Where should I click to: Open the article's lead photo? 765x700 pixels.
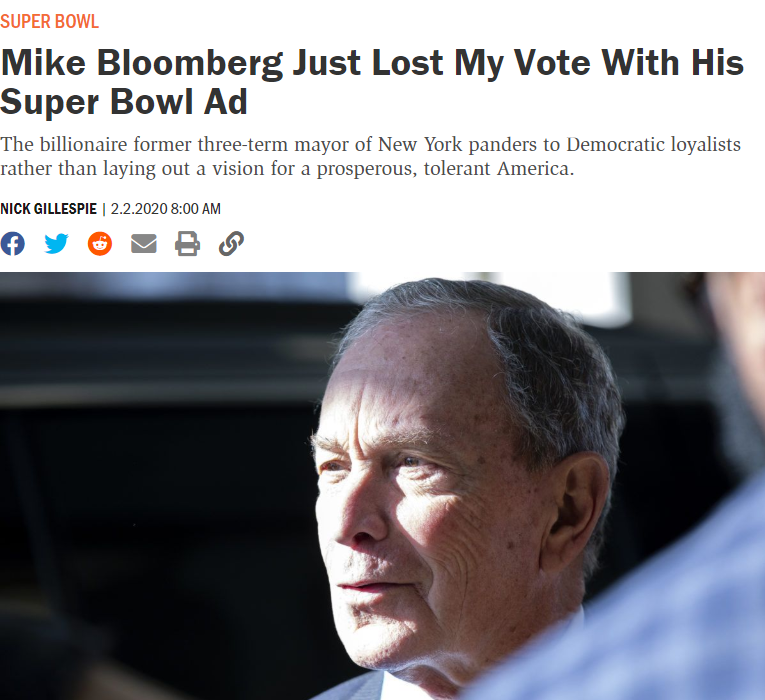pyautogui.click(x=382, y=486)
